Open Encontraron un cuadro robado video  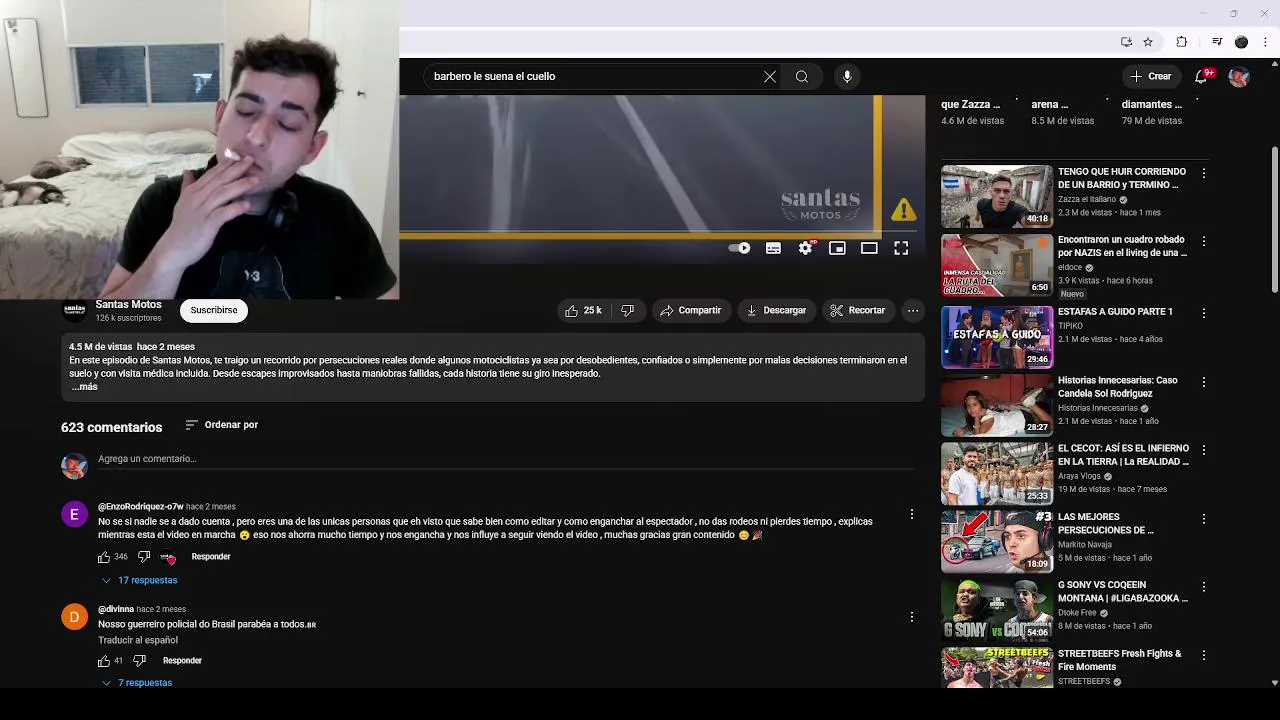click(997, 265)
